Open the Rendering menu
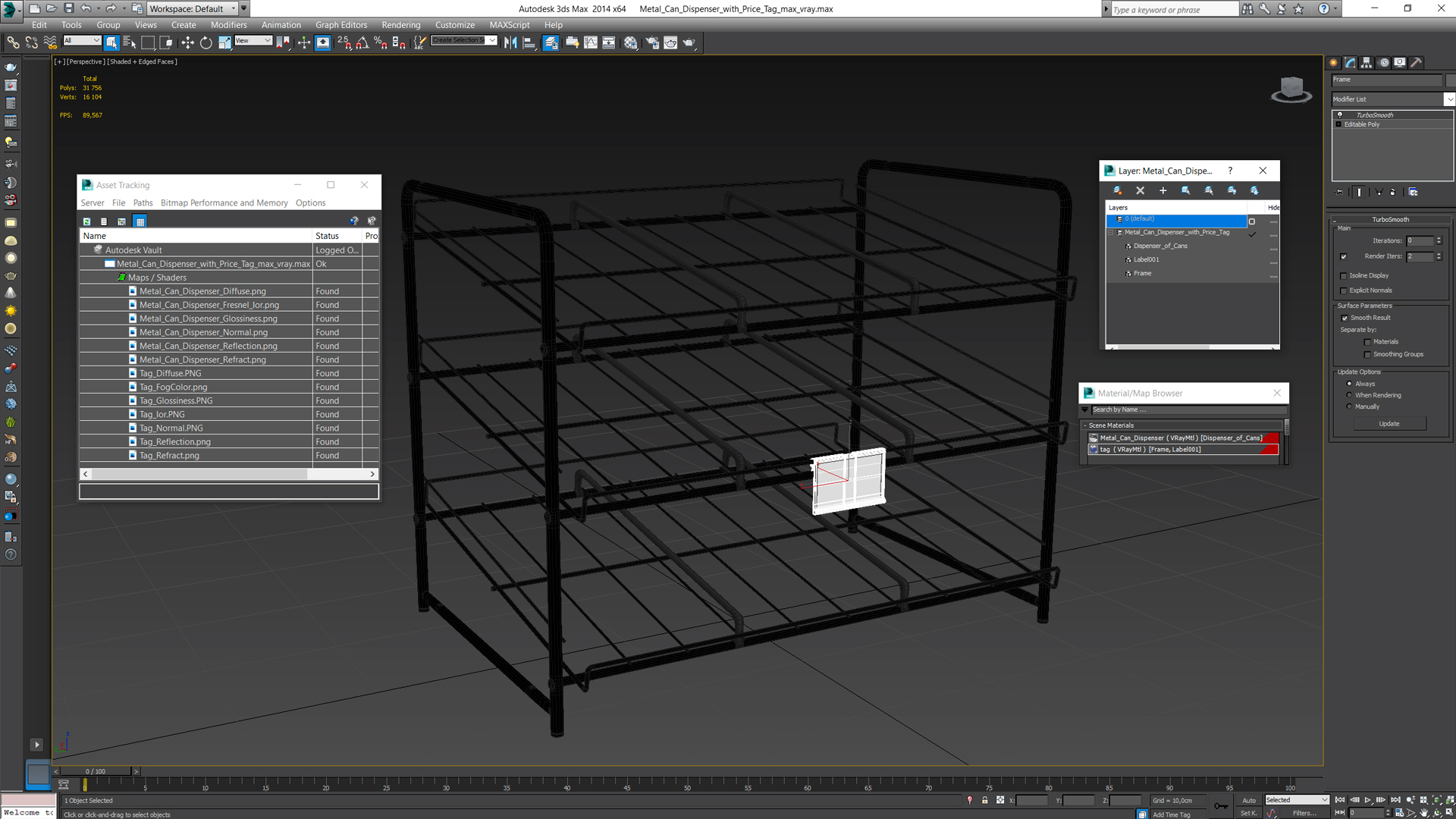 click(400, 25)
